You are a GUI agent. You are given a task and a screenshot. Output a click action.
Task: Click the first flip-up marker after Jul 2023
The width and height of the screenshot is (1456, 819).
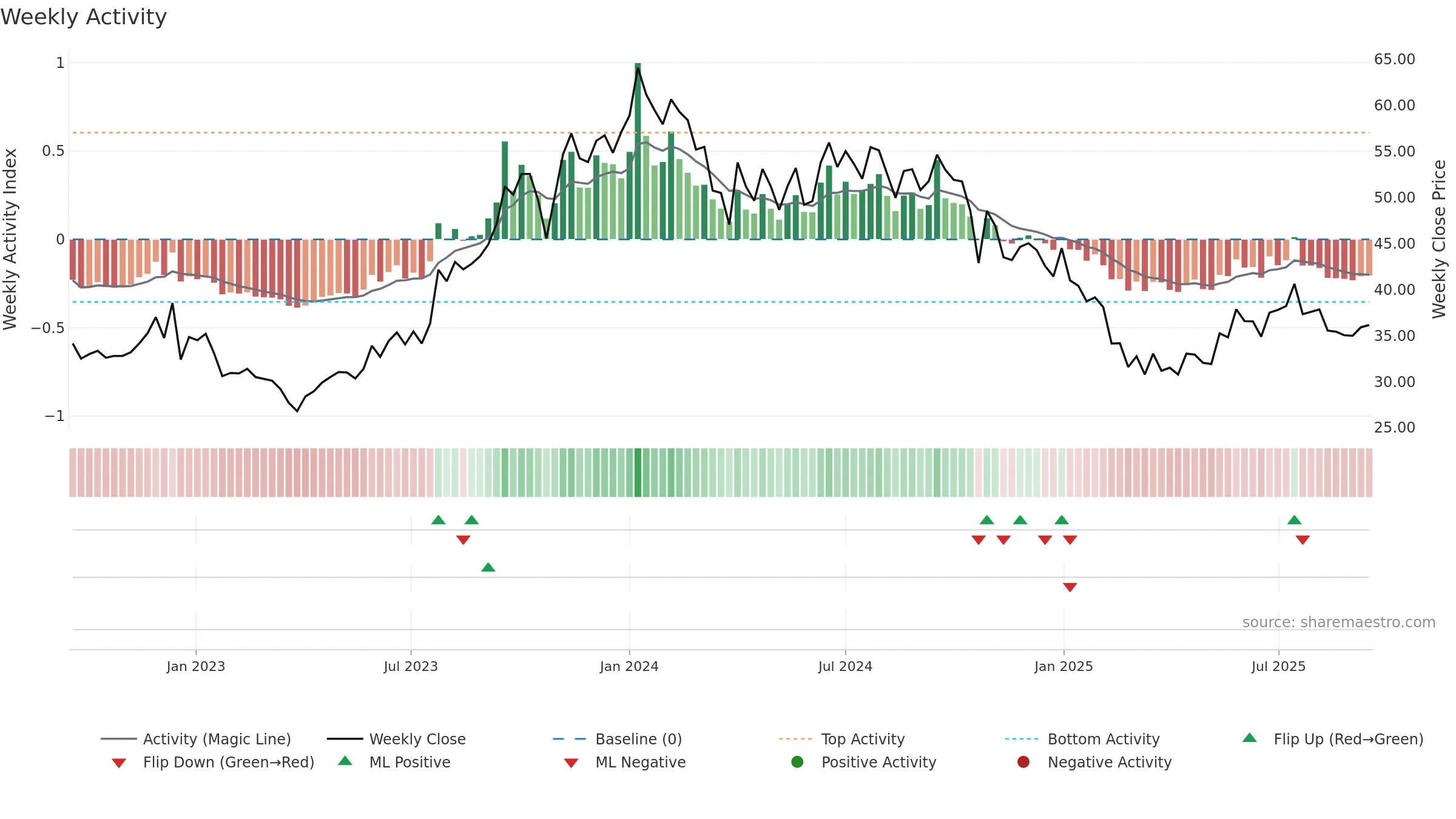coord(439,520)
